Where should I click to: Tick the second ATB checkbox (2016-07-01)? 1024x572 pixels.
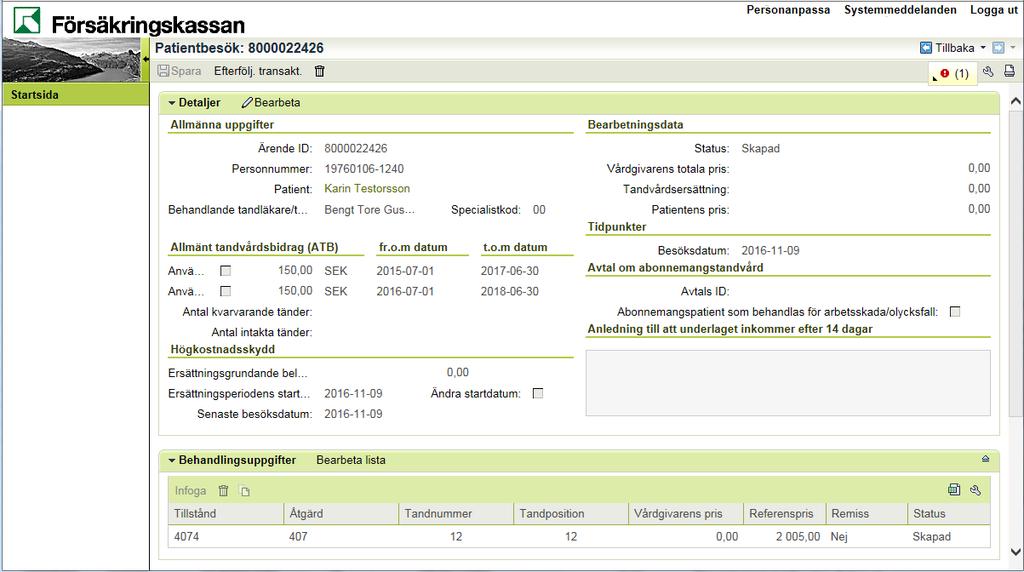coord(225,291)
